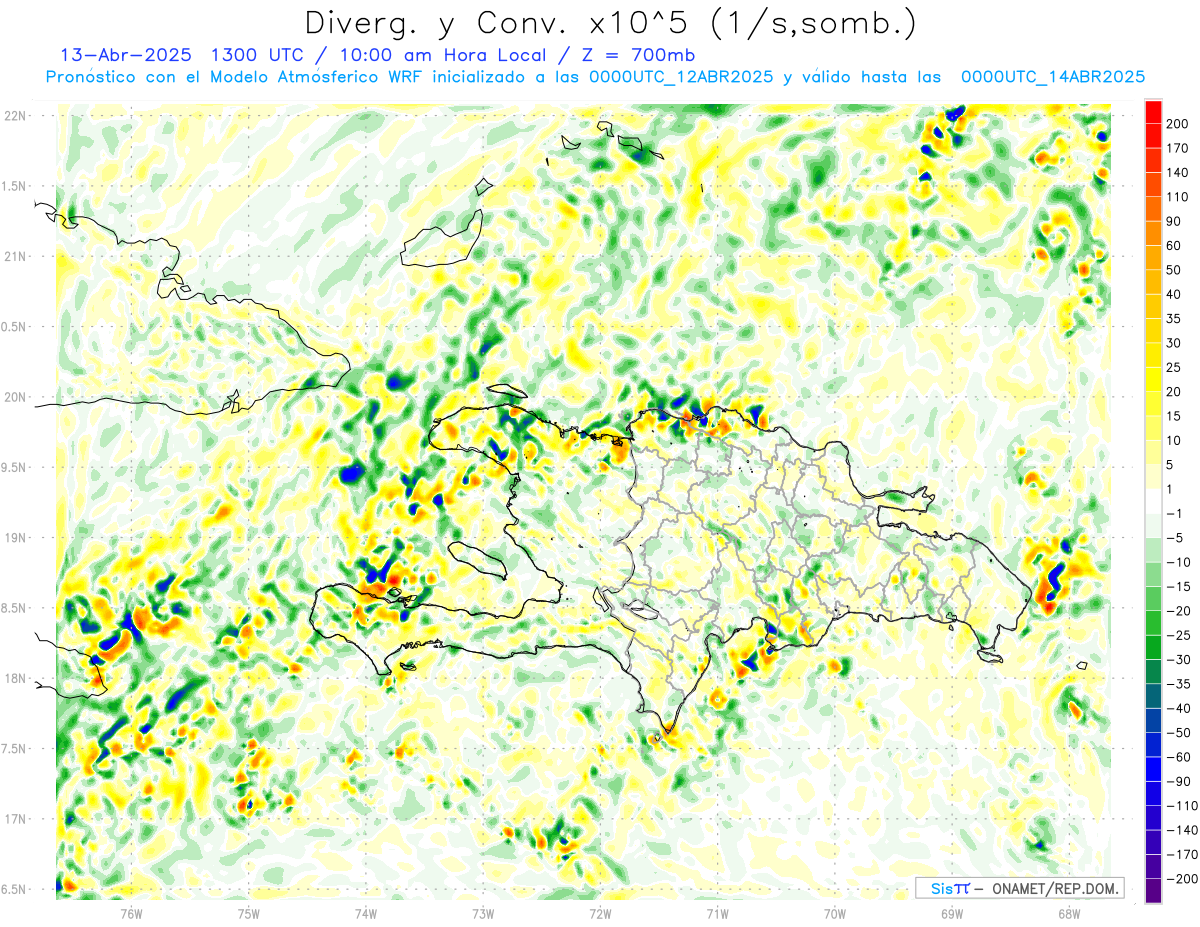Screen dimensions: 1200x927
Task: Click the positive '15' color scale label
Action: coord(1175,416)
